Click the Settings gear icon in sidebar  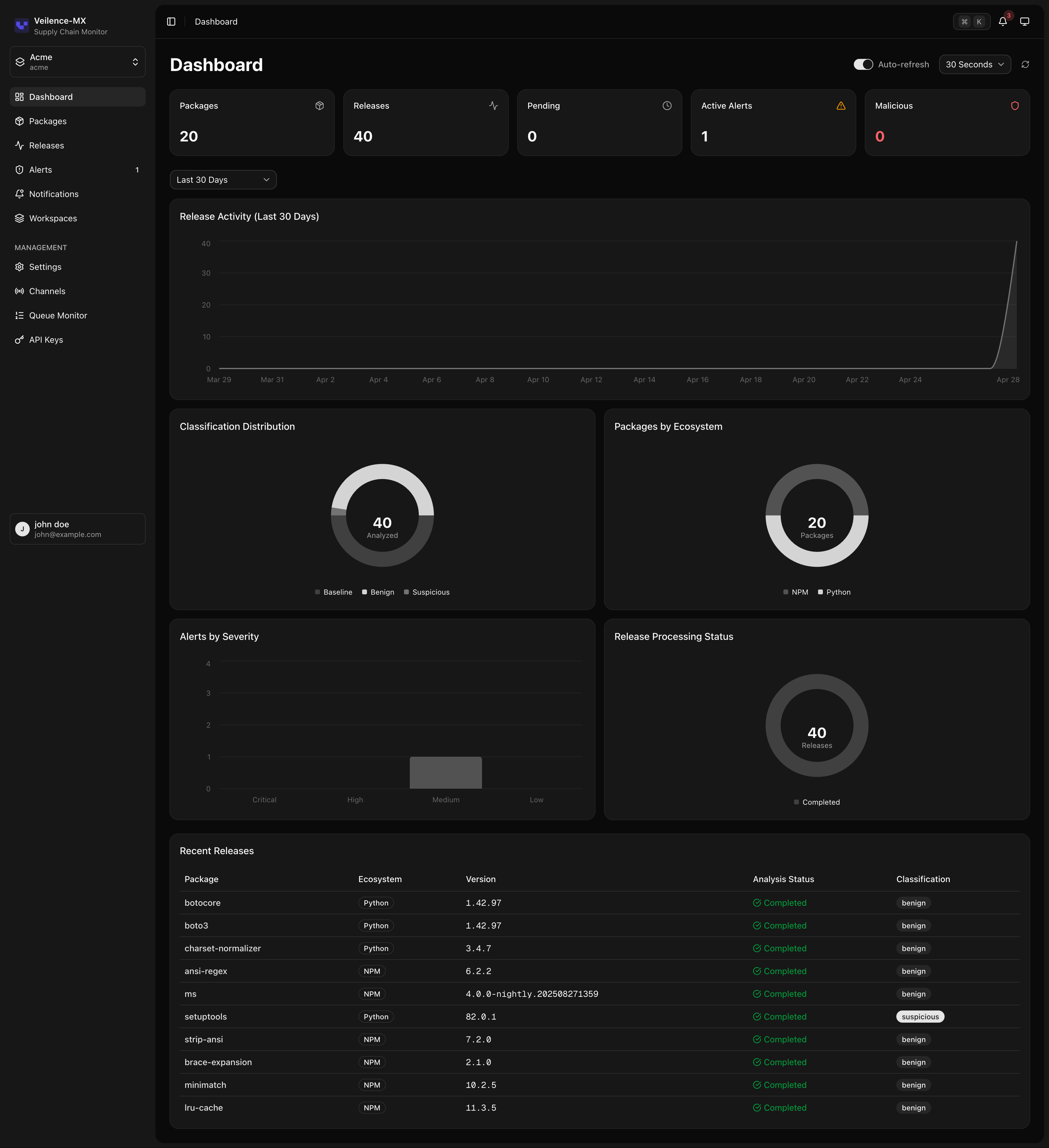[x=19, y=267]
